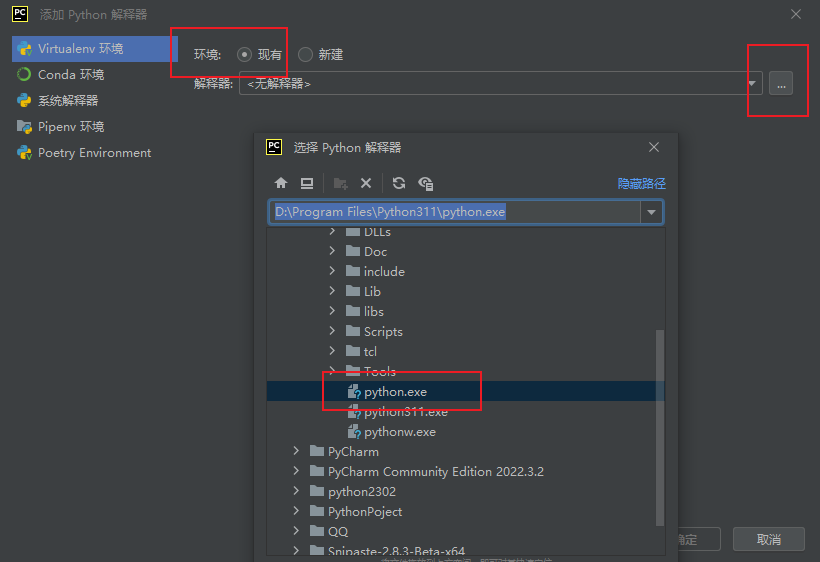Select the Lib folder name
The height and width of the screenshot is (562, 820).
tap(372, 291)
